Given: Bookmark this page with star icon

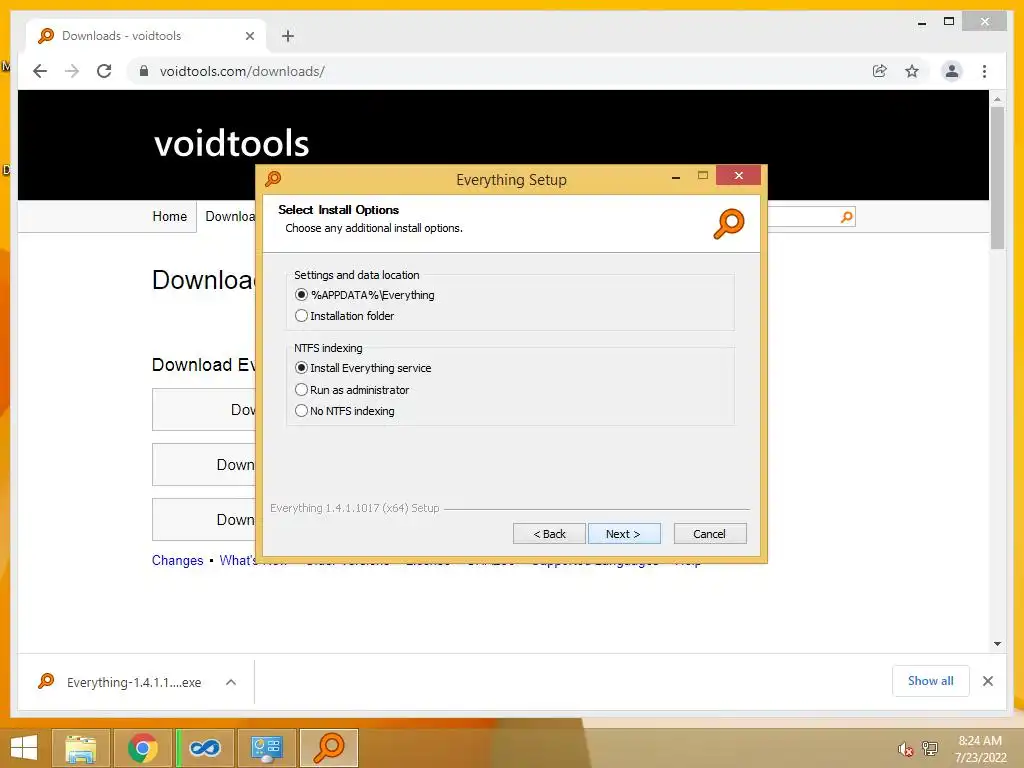Looking at the screenshot, I should point(912,71).
